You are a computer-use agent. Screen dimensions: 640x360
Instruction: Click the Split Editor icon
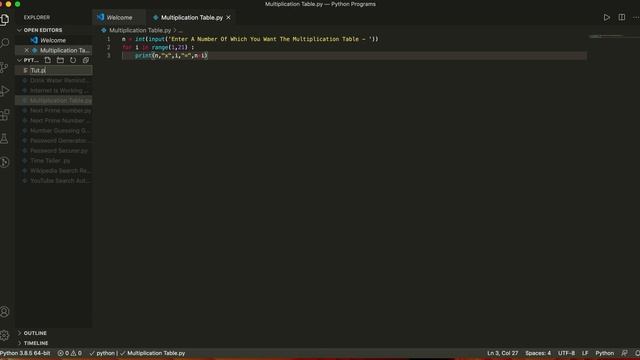click(622, 18)
